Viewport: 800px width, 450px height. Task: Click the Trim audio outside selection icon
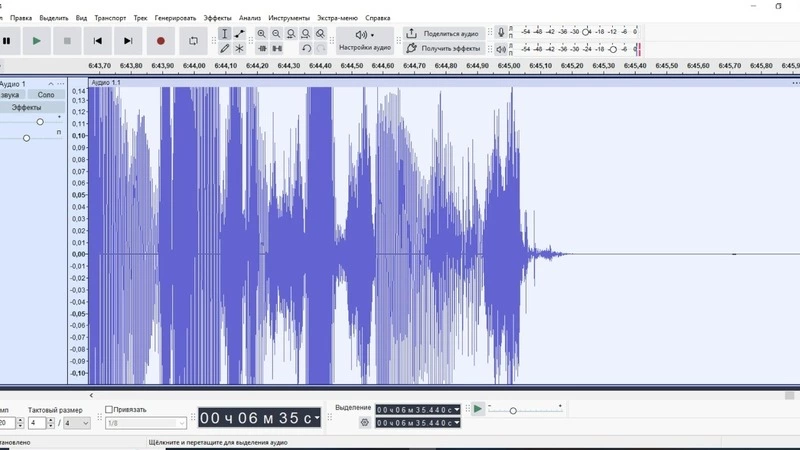pyautogui.click(x=262, y=48)
